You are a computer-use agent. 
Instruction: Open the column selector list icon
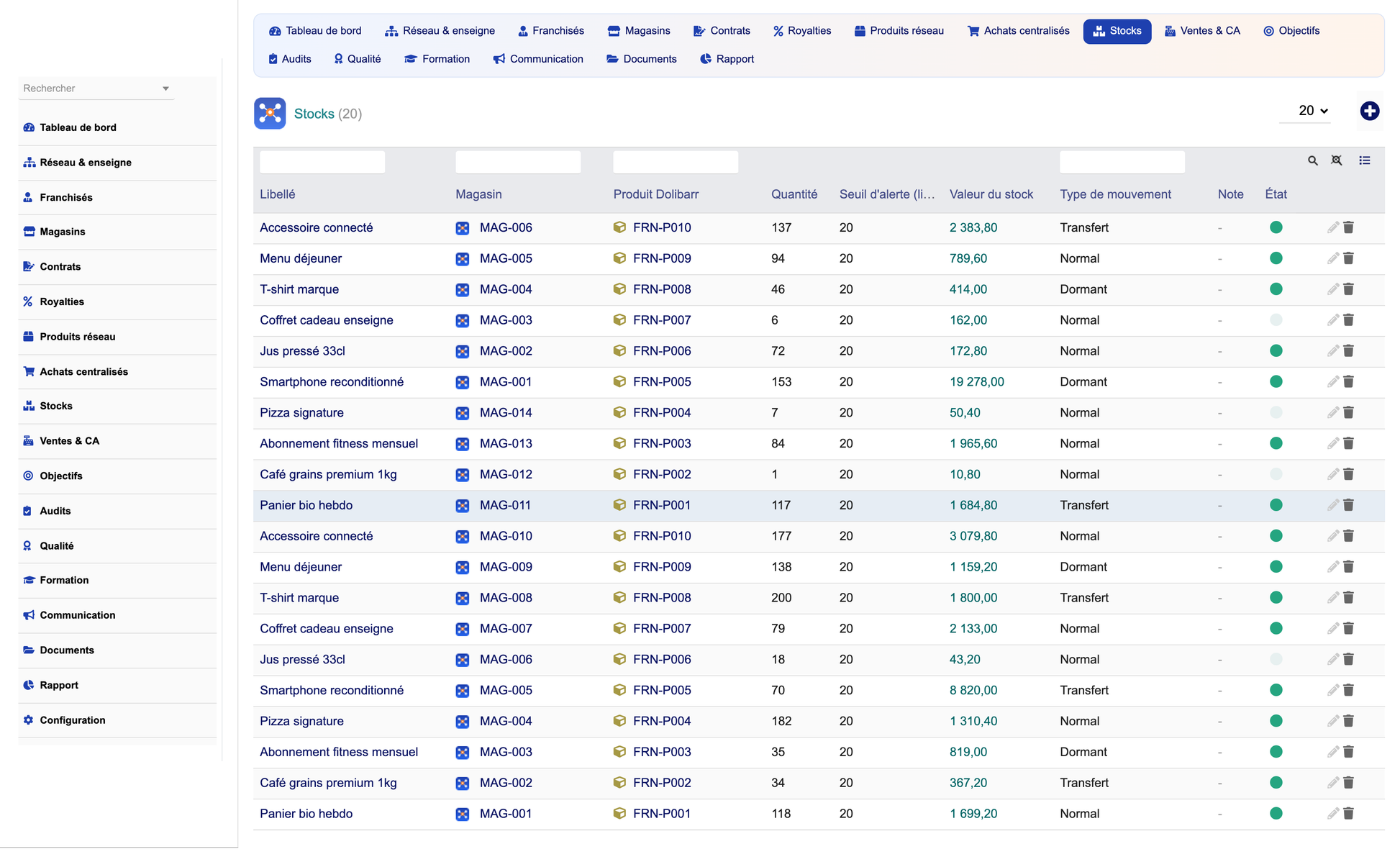1364,160
